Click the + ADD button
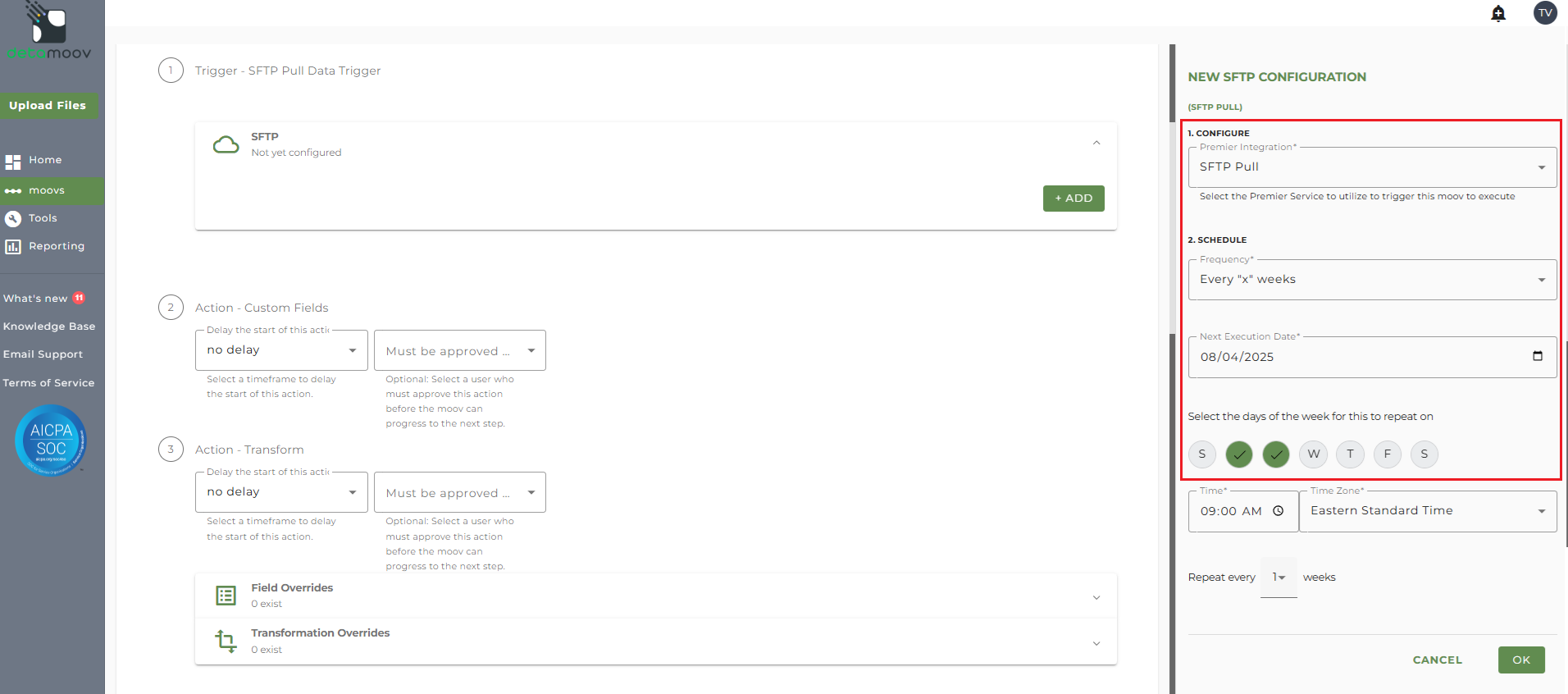This screenshot has height=694, width=1568. (x=1073, y=199)
